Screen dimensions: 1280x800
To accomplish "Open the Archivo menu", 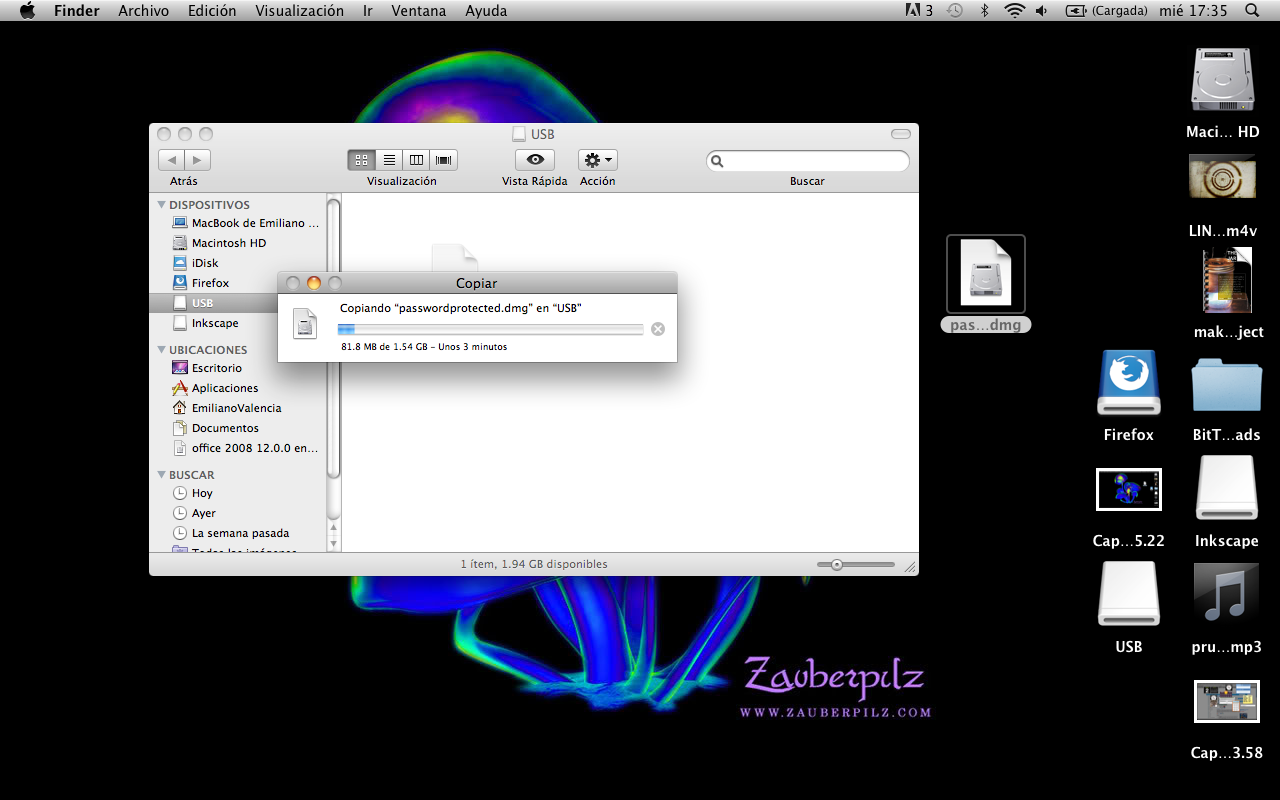I will coord(143,11).
